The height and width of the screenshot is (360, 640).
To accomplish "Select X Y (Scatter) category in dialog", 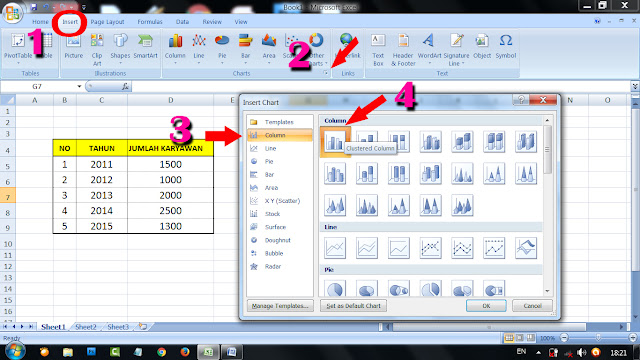I will pos(280,201).
